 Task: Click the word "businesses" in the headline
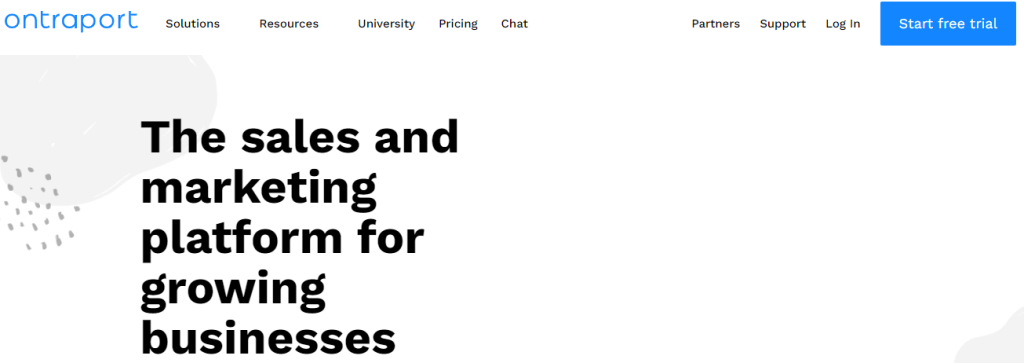(x=268, y=339)
